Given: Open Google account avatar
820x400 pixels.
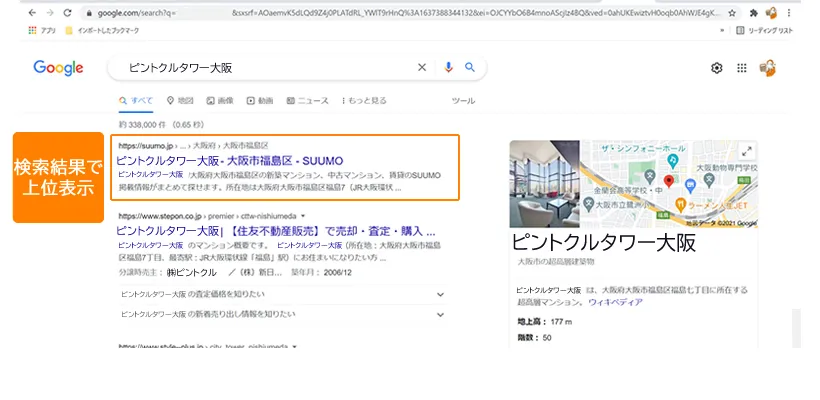Looking at the screenshot, I should [768, 68].
